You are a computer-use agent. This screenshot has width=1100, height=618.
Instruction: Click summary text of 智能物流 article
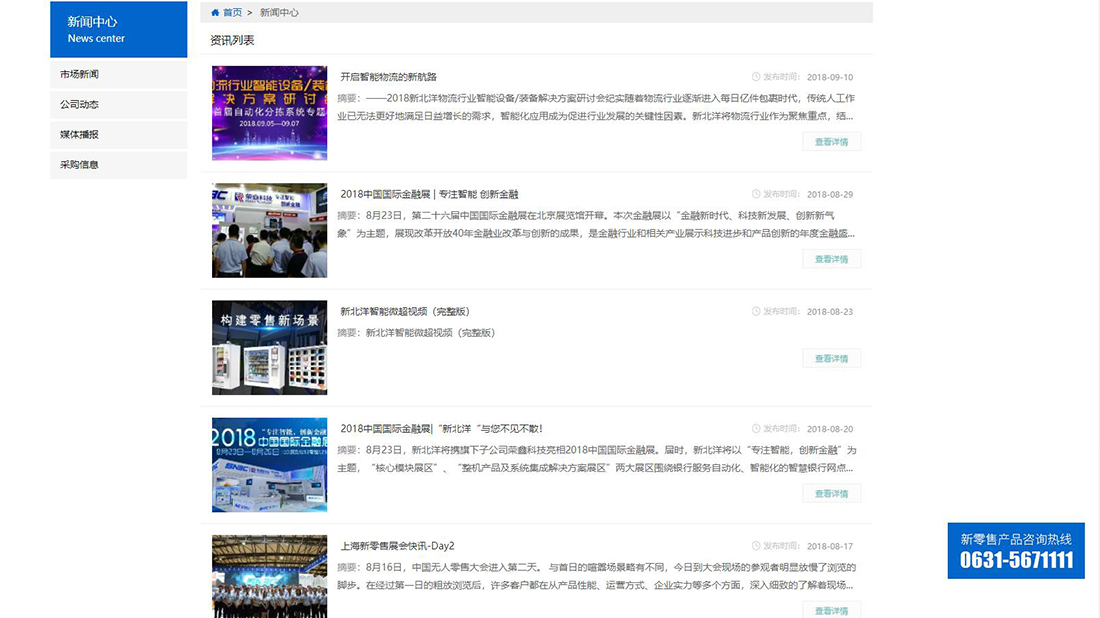tap(596, 107)
